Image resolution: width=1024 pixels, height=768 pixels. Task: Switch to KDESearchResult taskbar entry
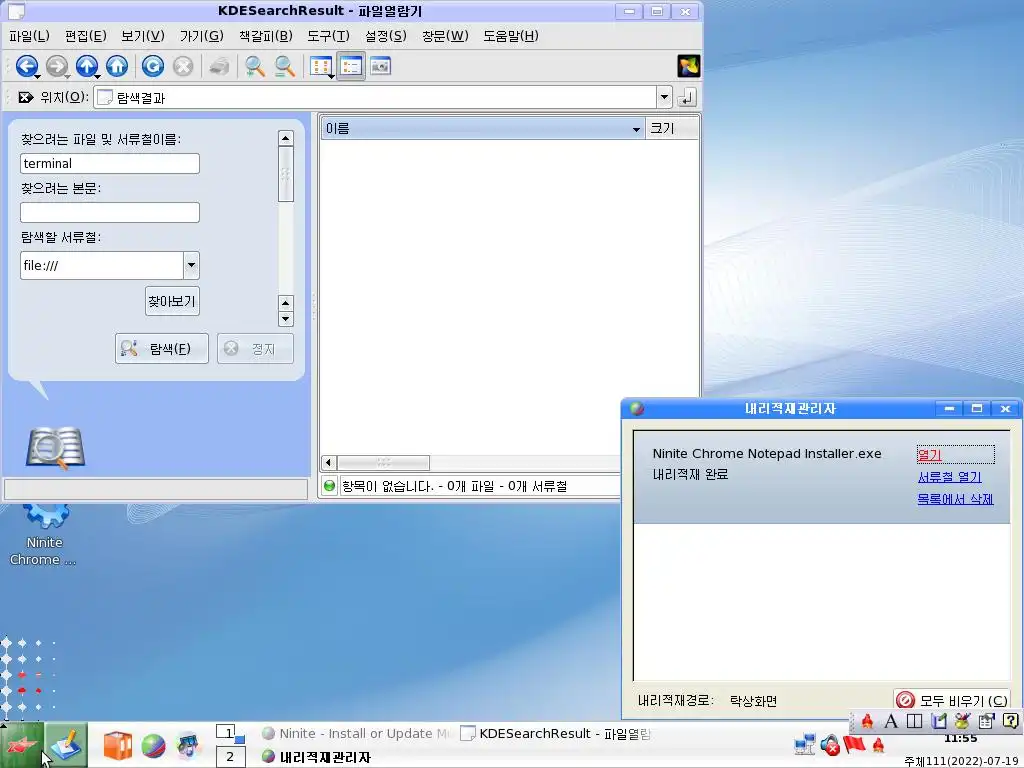tap(555, 733)
